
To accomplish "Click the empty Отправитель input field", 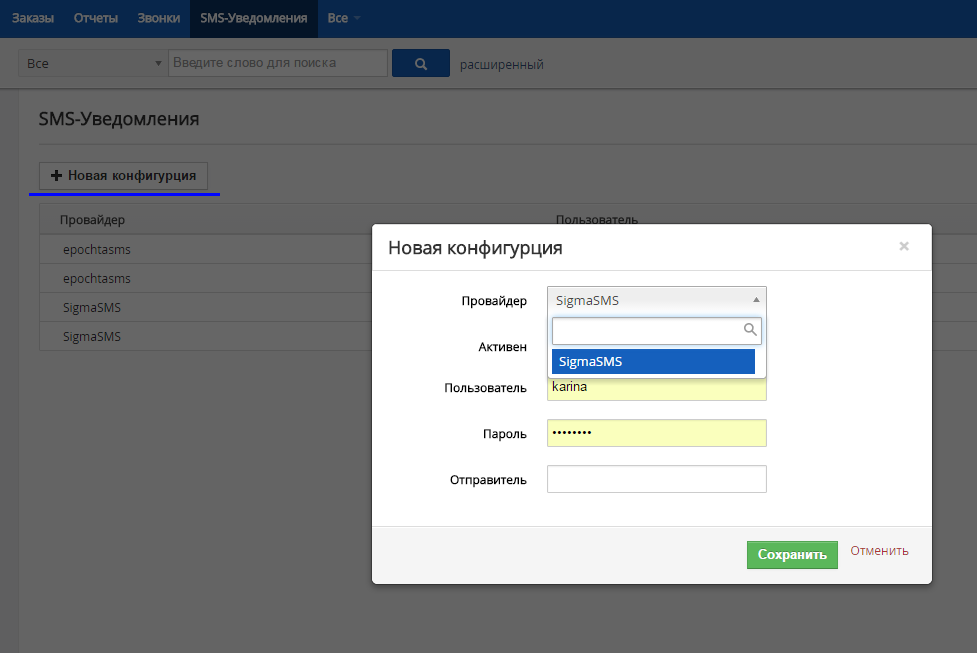I will point(657,480).
